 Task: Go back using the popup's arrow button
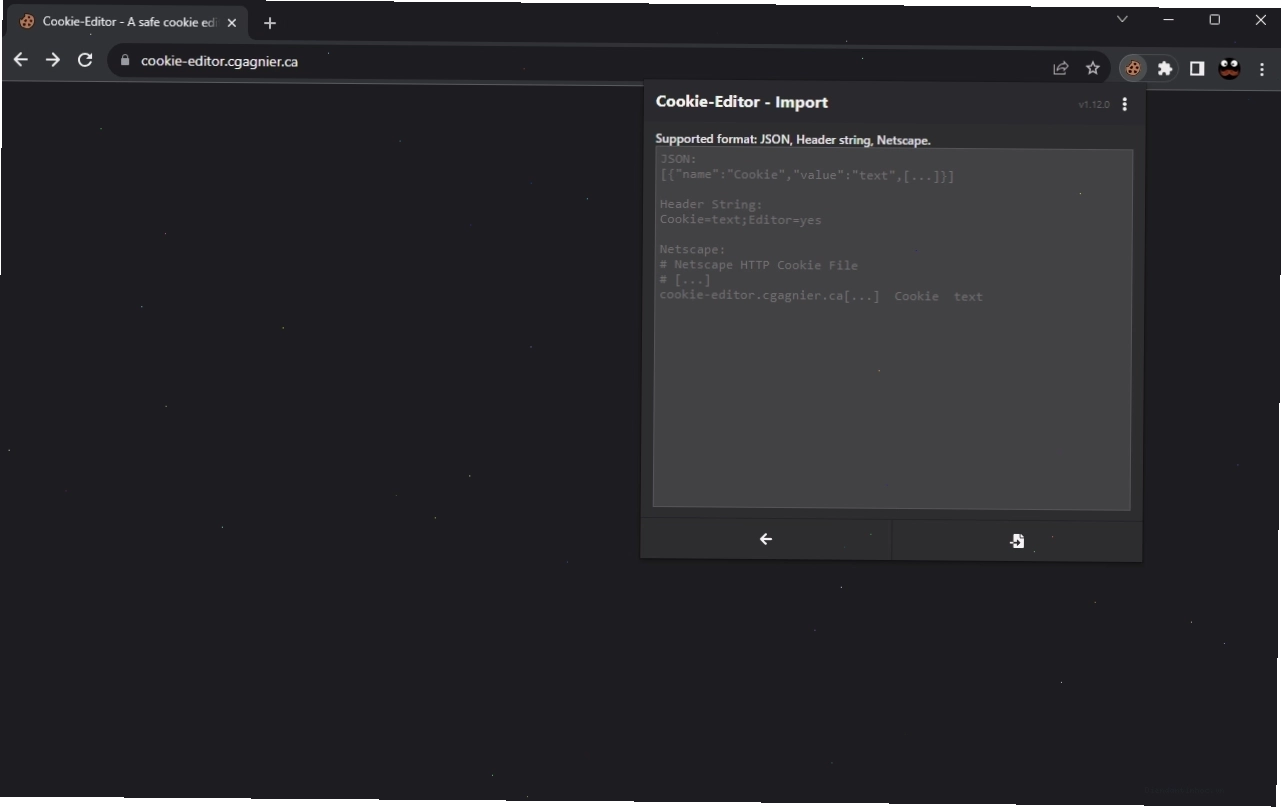pyautogui.click(x=766, y=539)
